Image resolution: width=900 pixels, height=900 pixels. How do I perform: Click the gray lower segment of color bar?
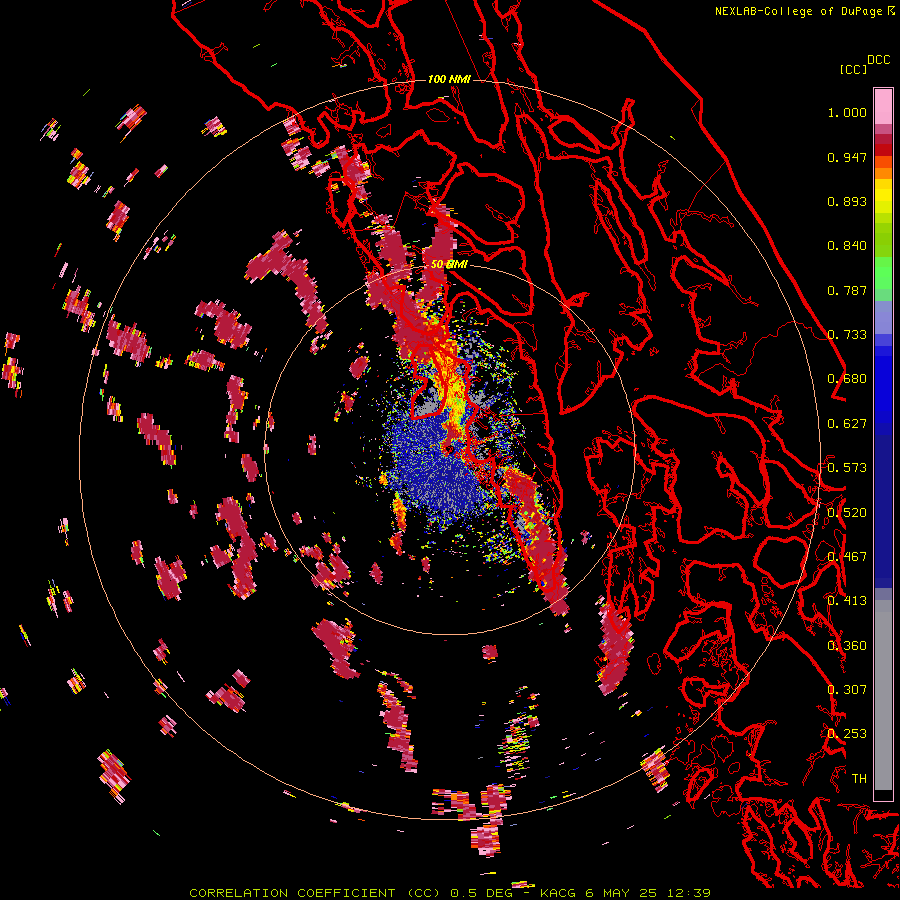tap(883, 695)
